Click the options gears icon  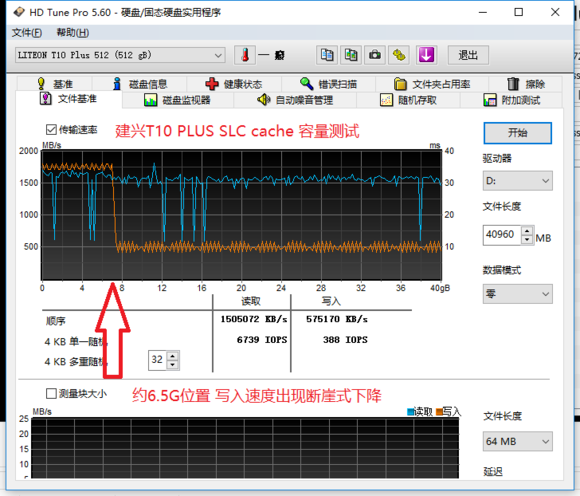click(x=399, y=55)
